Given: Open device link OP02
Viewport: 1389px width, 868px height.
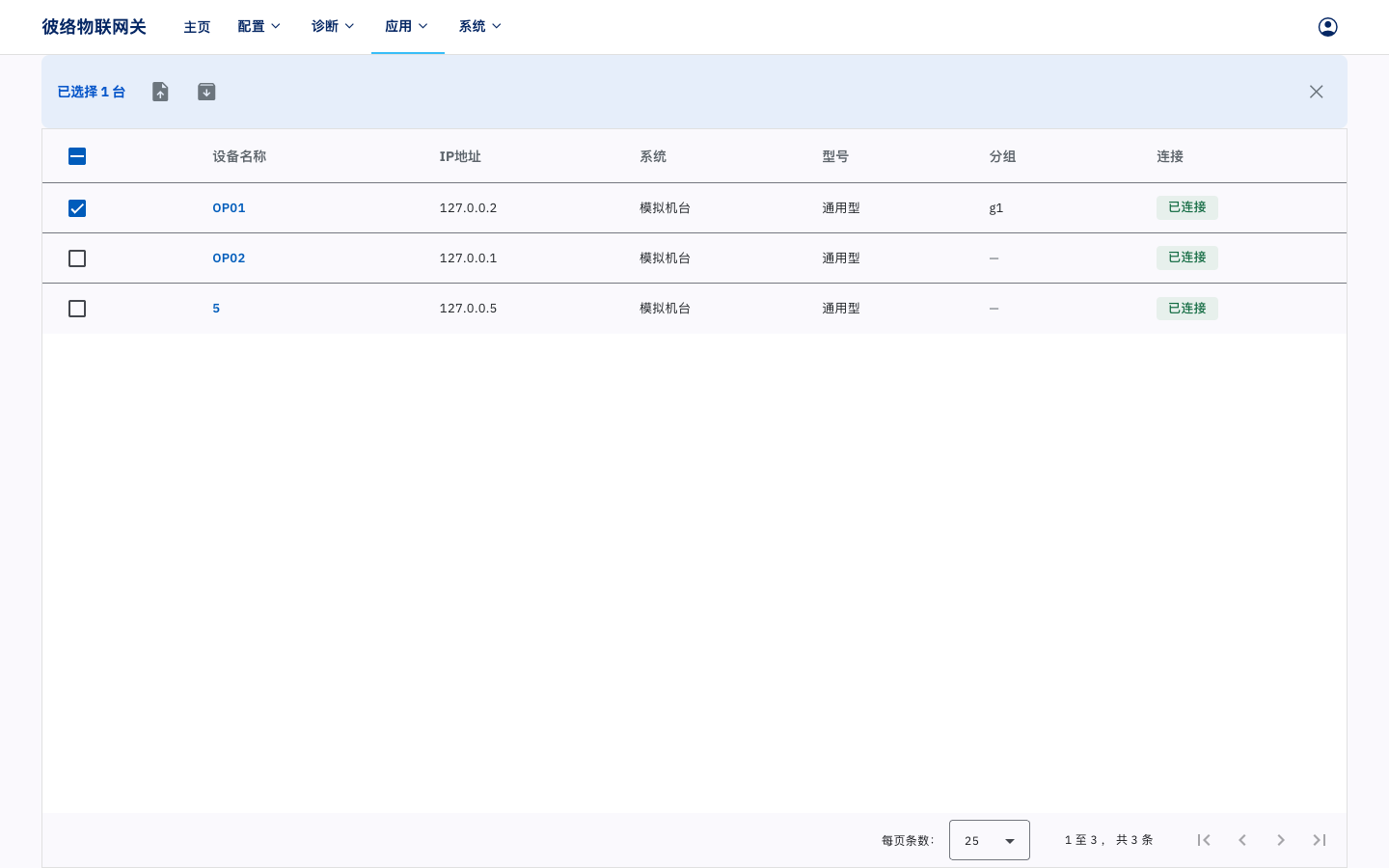Looking at the screenshot, I should tap(229, 258).
